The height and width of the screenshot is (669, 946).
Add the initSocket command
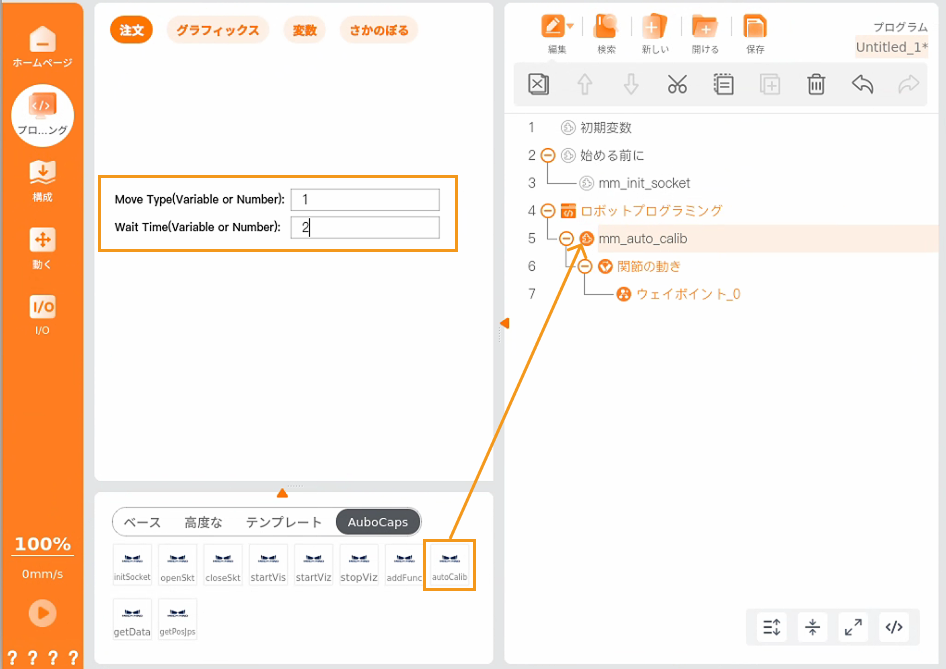[132, 565]
